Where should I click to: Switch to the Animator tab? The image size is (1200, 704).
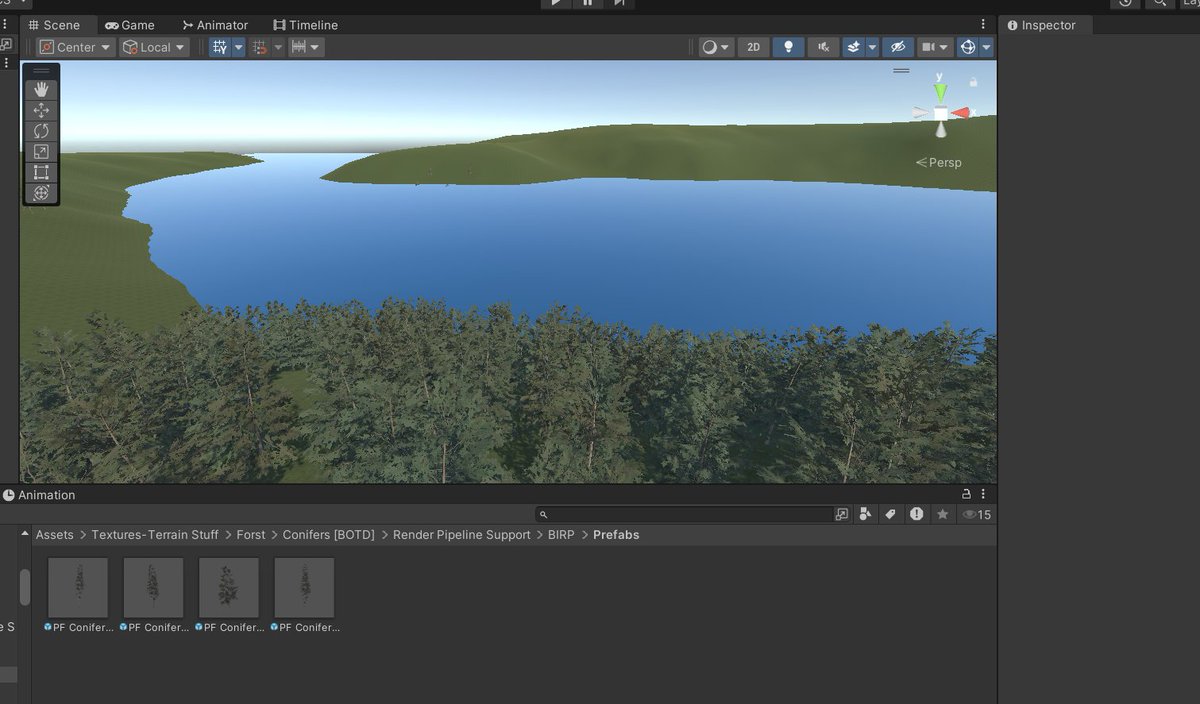pyautogui.click(x=215, y=25)
